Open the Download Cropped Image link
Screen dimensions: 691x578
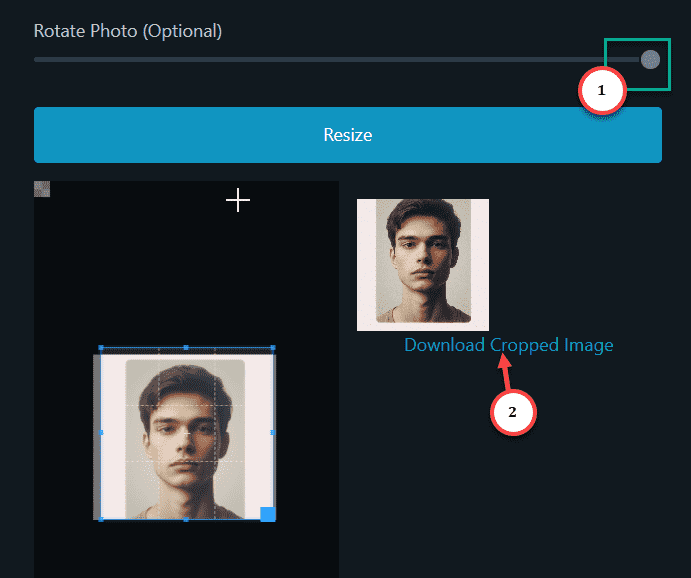[509, 345]
